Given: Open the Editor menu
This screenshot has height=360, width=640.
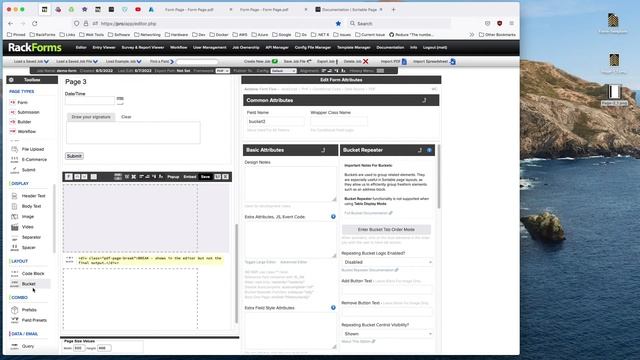Looking at the screenshot, I should coord(81,48).
